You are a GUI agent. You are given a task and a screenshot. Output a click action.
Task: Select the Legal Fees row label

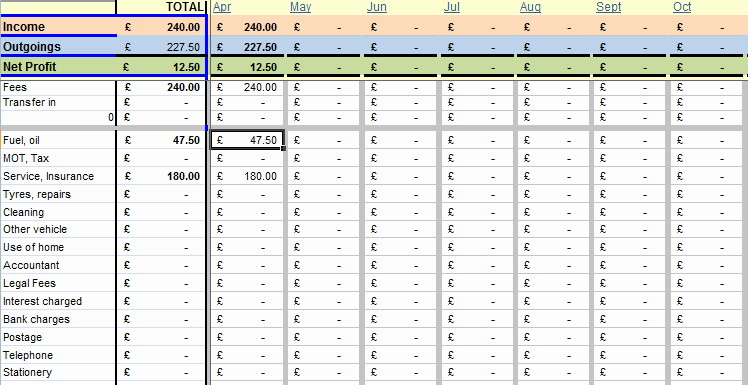coord(58,283)
